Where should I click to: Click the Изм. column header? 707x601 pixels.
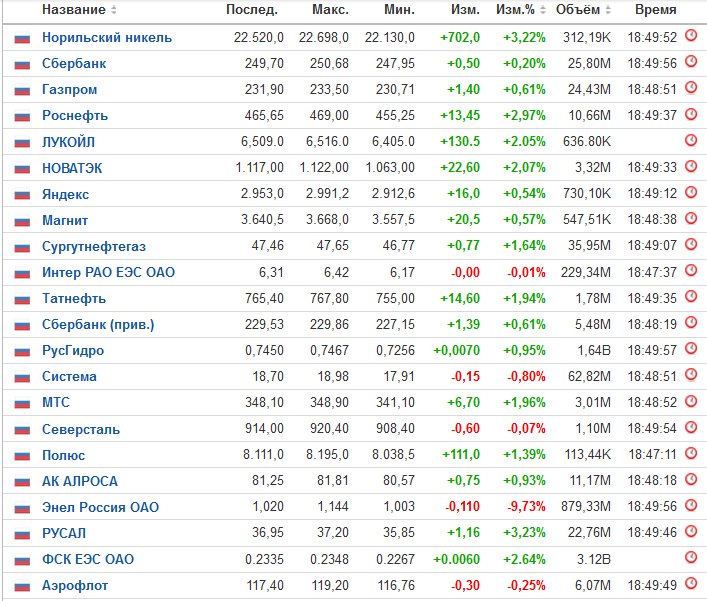pyautogui.click(x=465, y=9)
